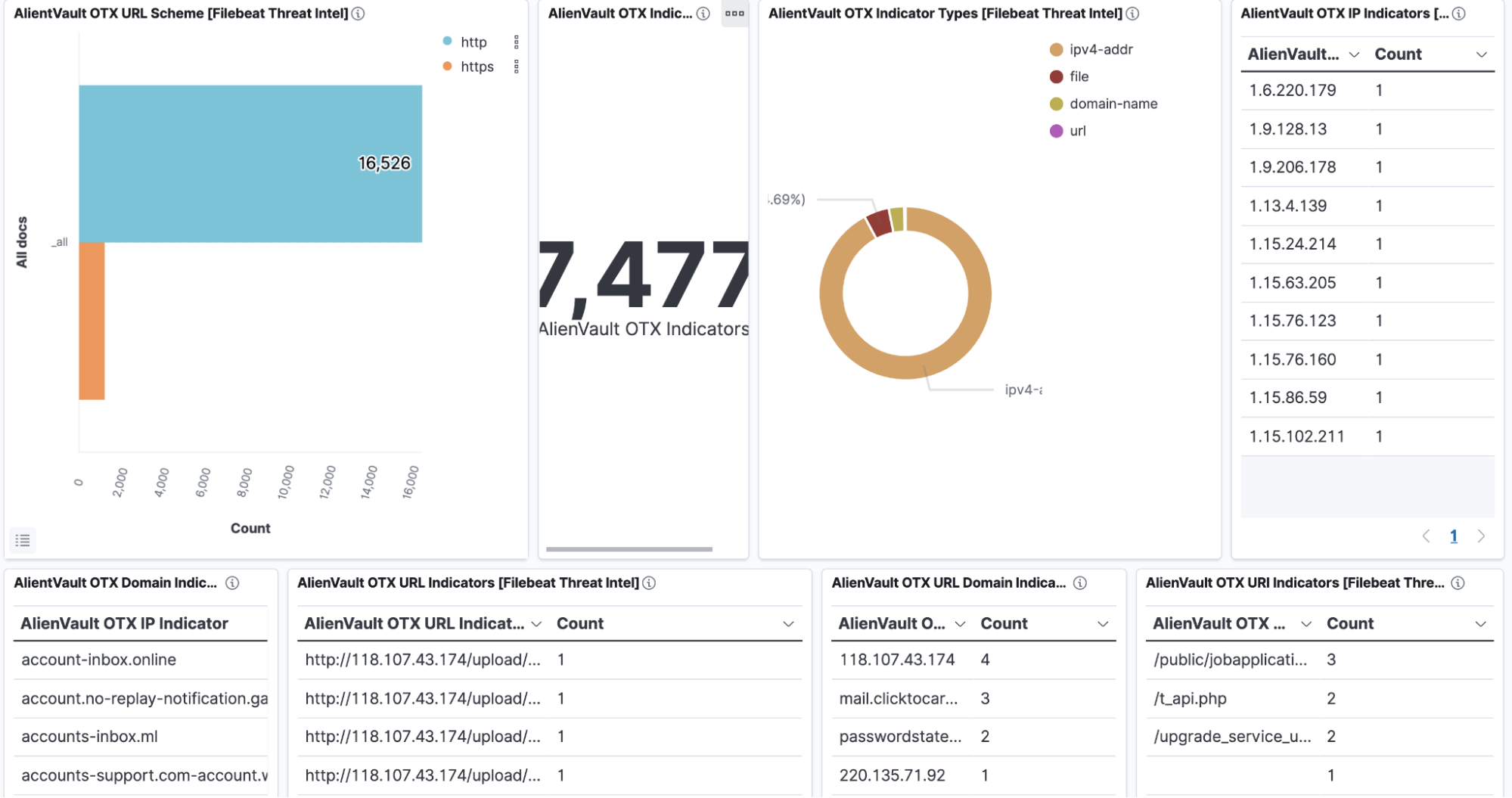The image size is (1512, 798).
Task: Click http legend color dot
Action: coord(447,42)
